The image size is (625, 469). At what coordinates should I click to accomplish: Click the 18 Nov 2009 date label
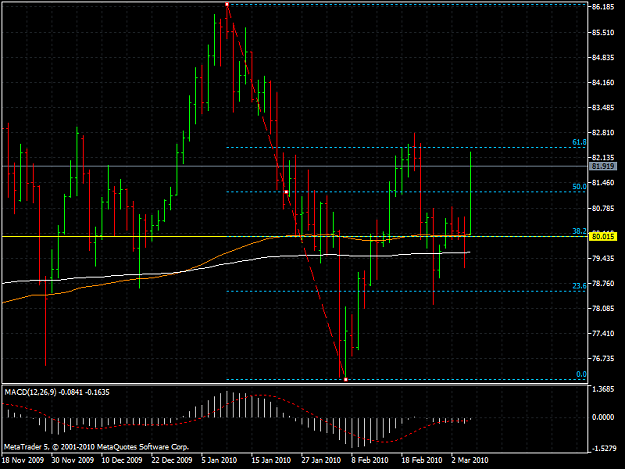pos(23,460)
